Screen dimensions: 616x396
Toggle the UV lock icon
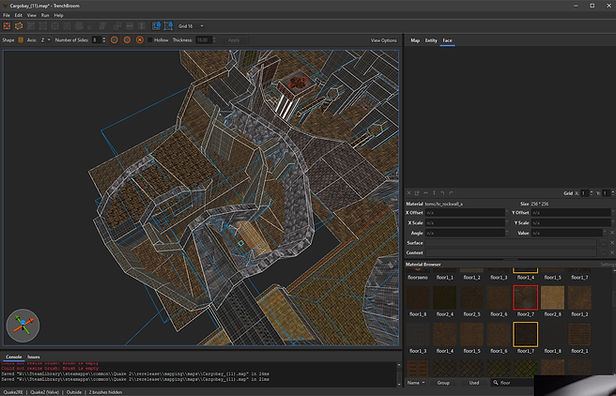click(x=169, y=26)
